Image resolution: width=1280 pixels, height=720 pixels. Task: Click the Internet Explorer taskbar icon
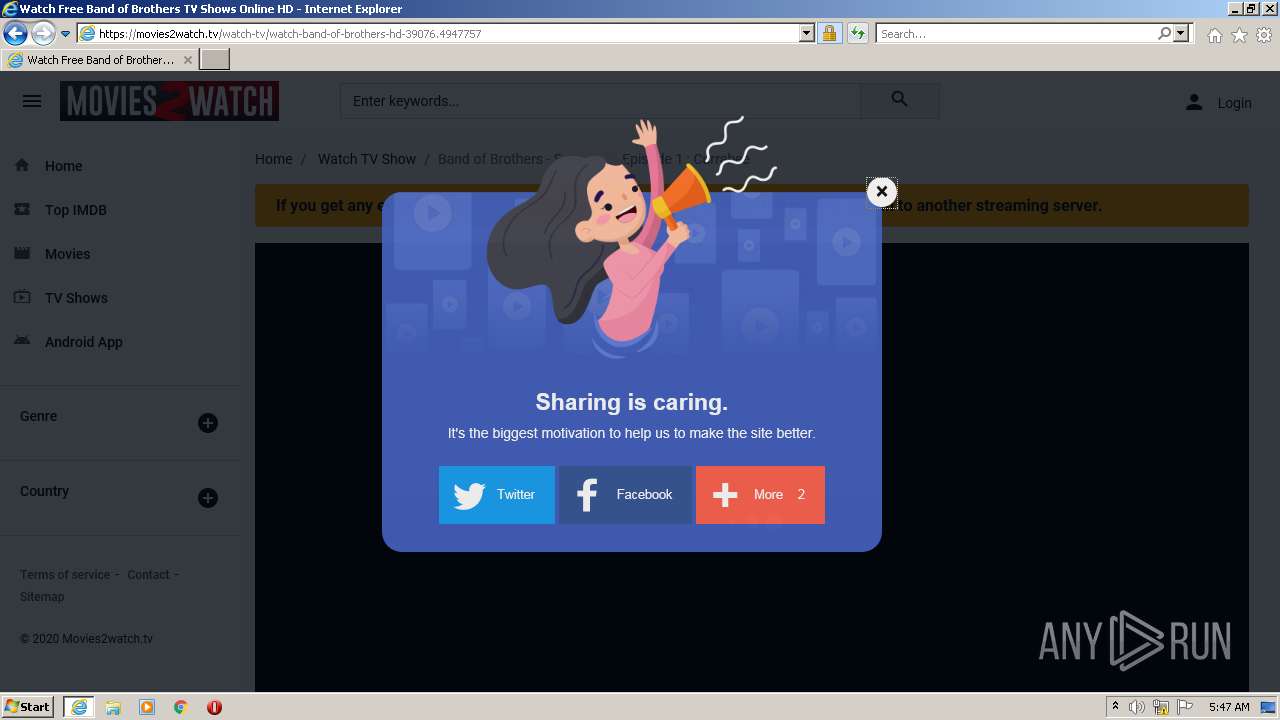(78, 707)
